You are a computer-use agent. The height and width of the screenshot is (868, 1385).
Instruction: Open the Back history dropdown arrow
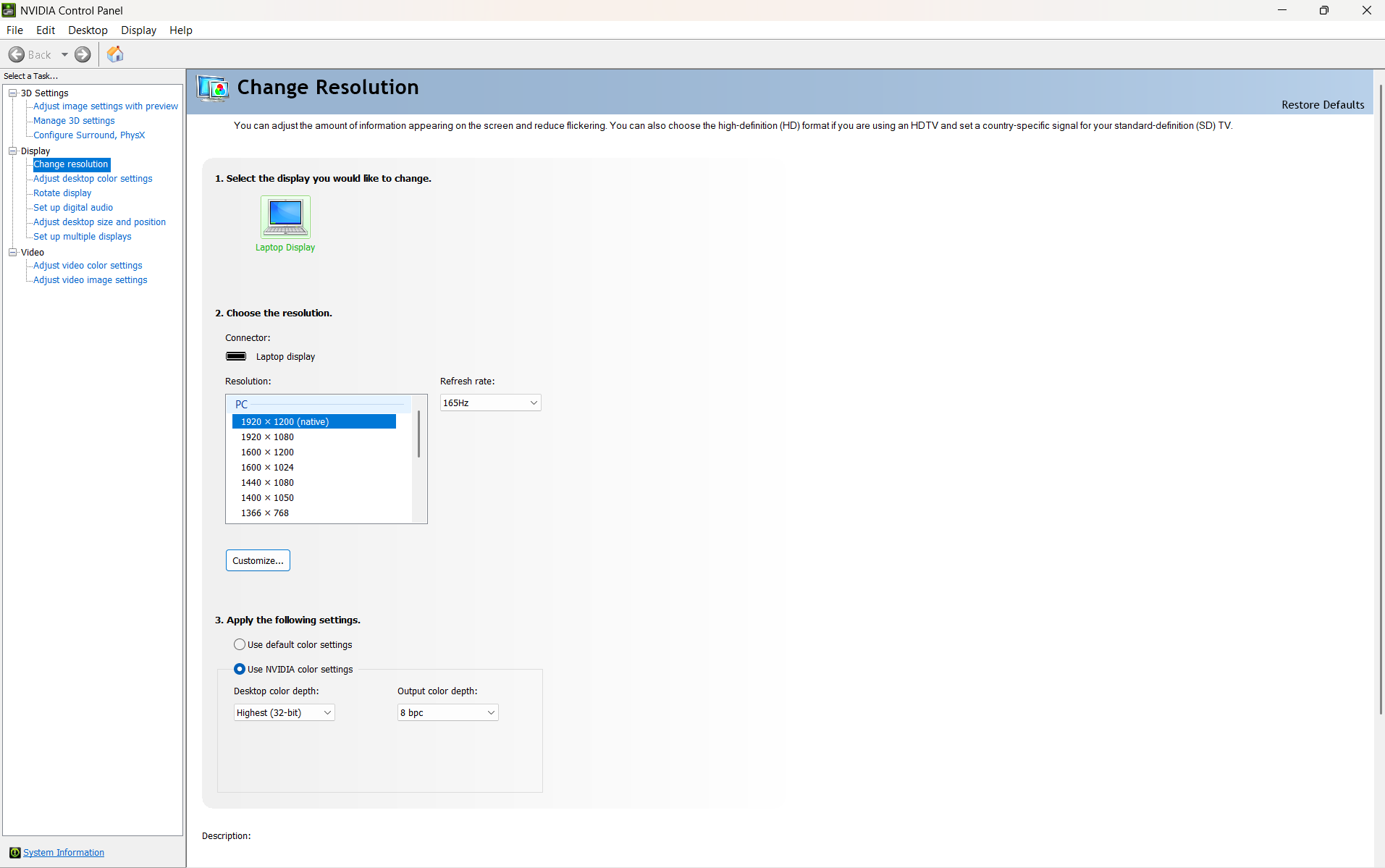[64, 54]
